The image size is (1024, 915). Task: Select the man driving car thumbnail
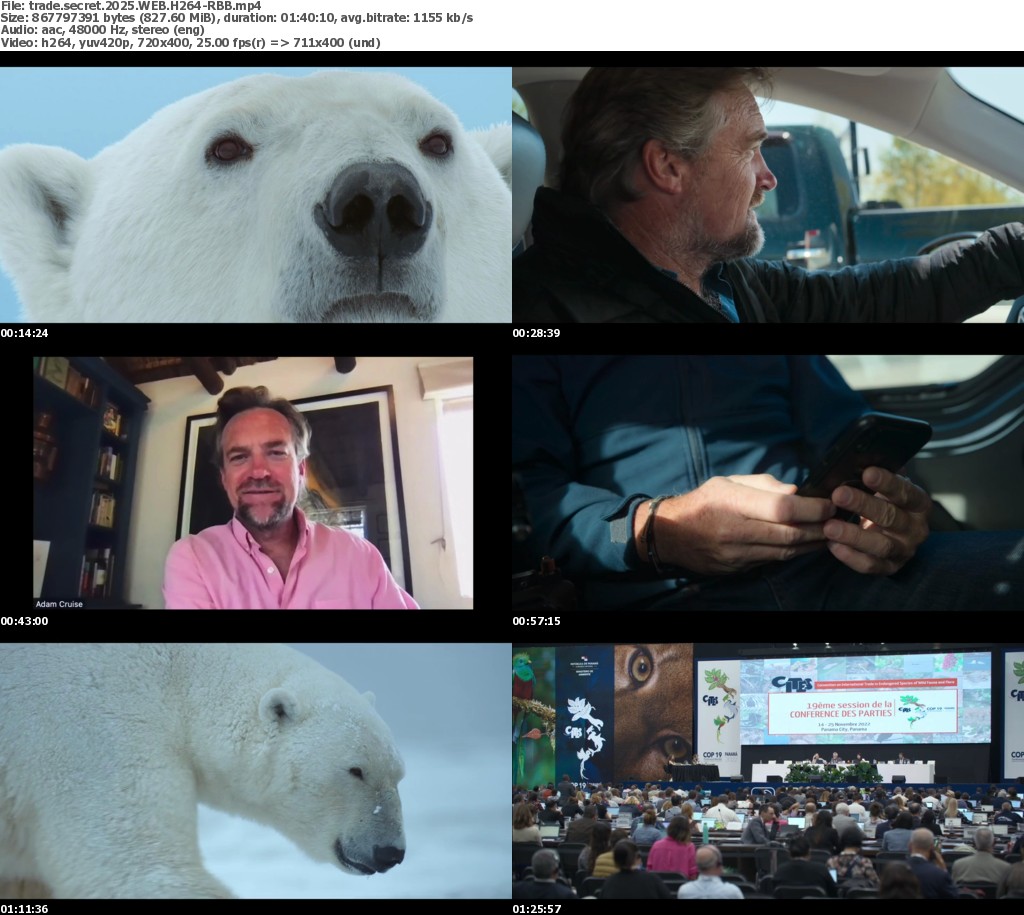click(x=768, y=195)
